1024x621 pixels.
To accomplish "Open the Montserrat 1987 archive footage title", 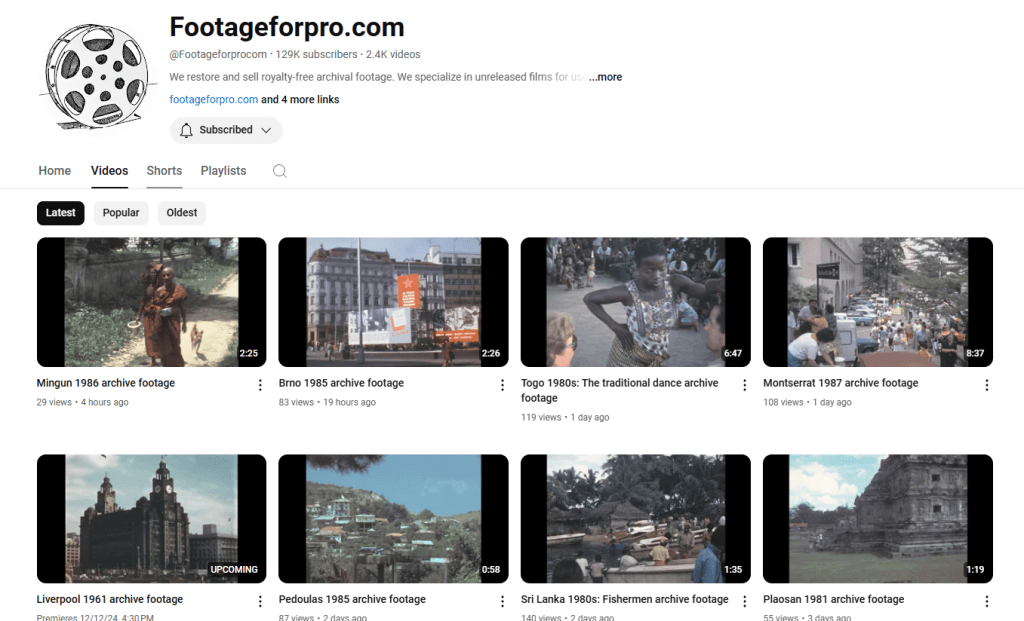I will click(840, 383).
